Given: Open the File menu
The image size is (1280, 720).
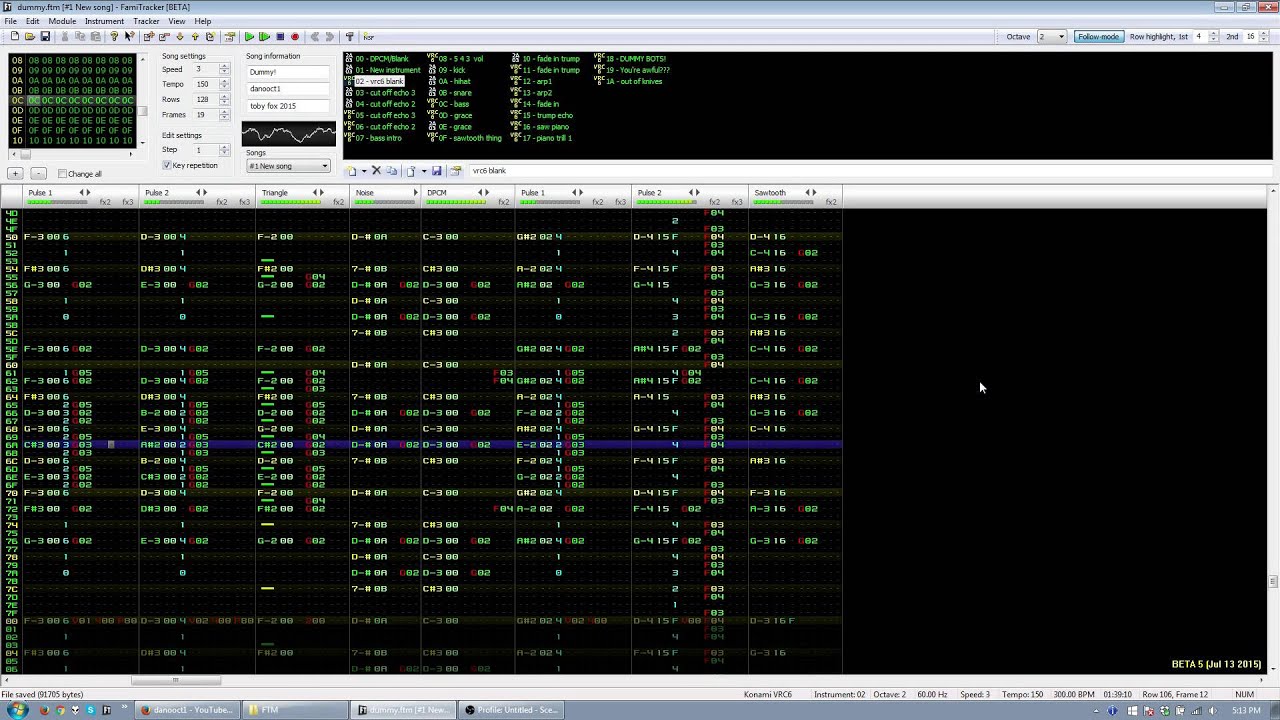Looking at the screenshot, I should point(10,21).
